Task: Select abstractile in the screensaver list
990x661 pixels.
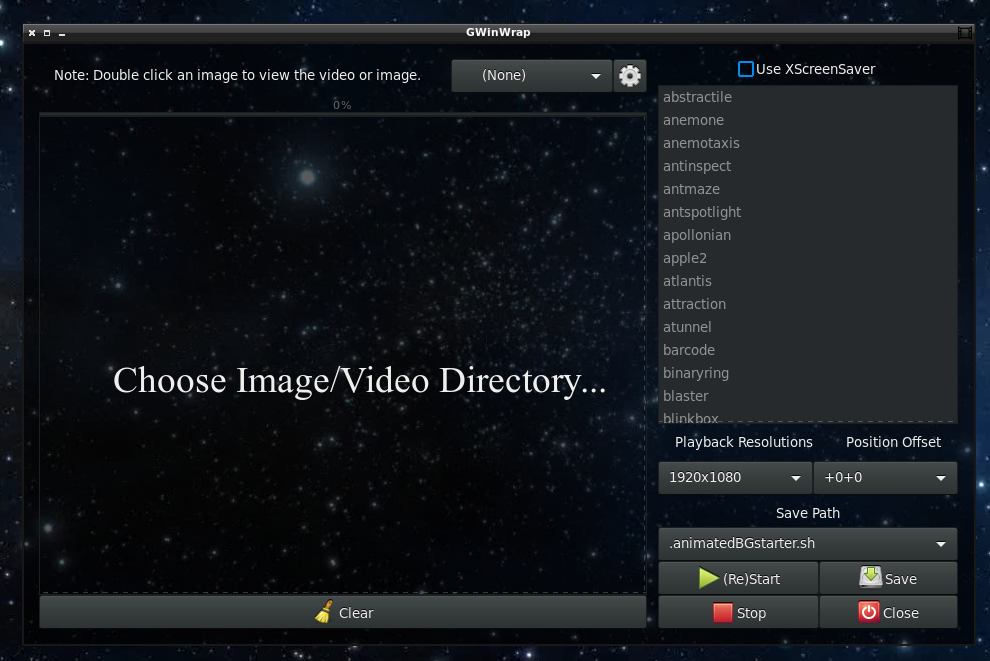Action: (808, 97)
